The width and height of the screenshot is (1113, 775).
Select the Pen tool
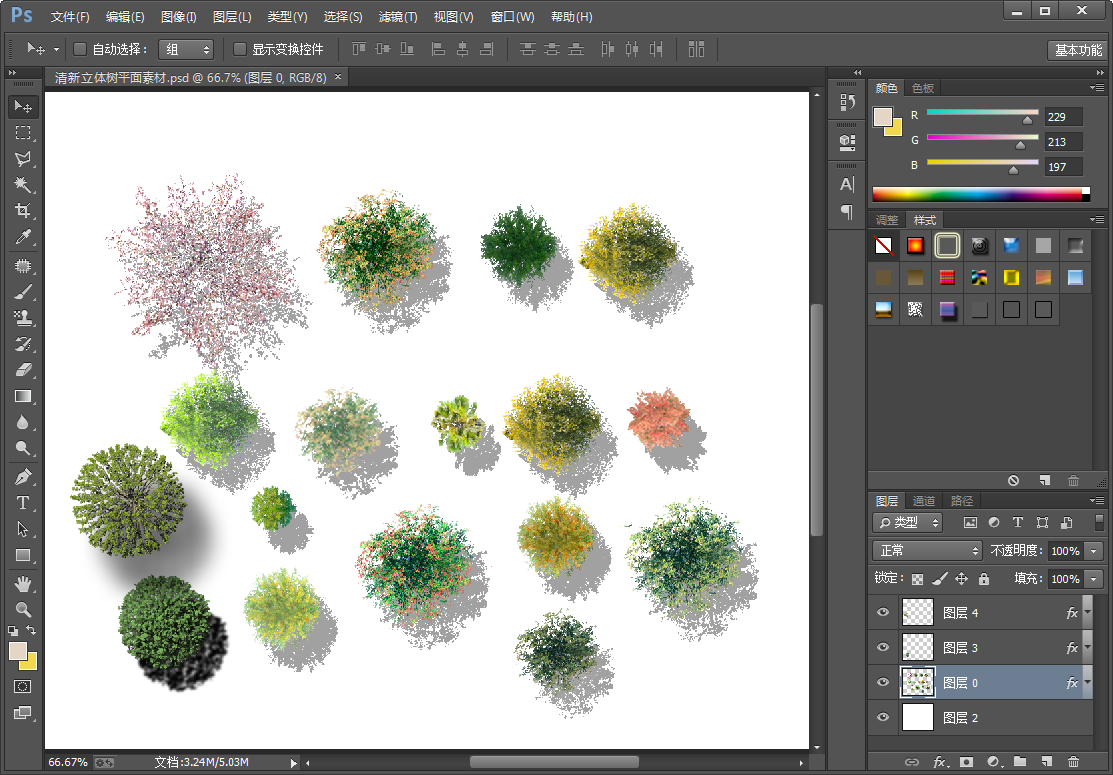point(23,476)
